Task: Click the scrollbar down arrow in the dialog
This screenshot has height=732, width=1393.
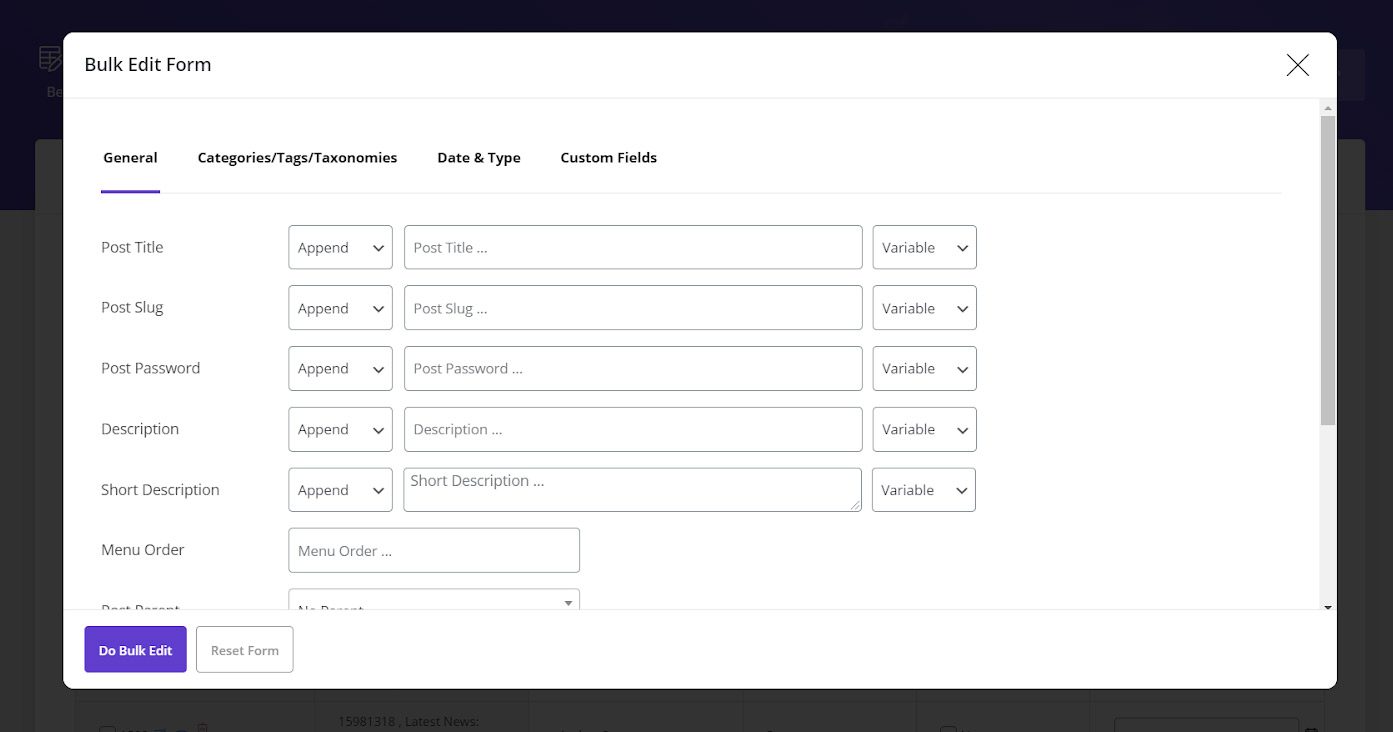Action: (1328, 606)
